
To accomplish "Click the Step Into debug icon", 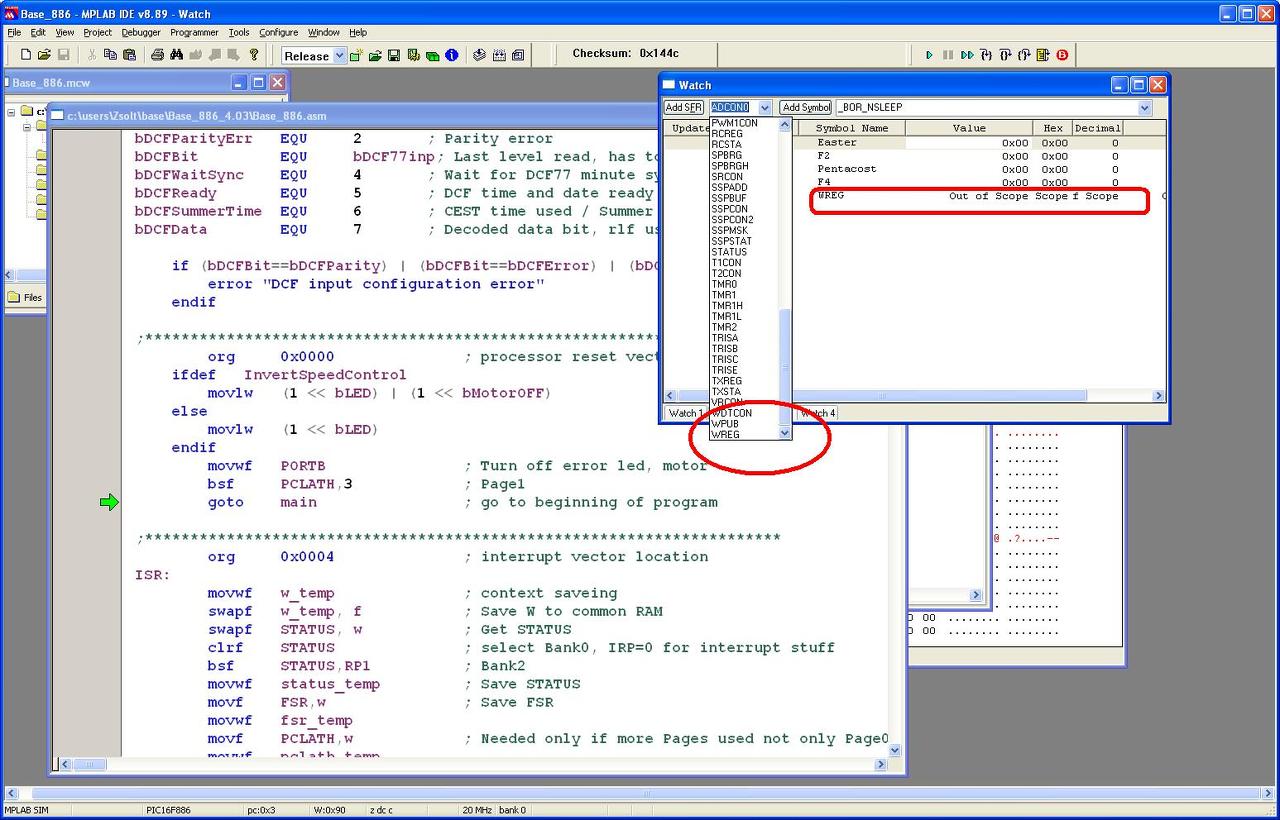I will pyautogui.click(x=986, y=55).
